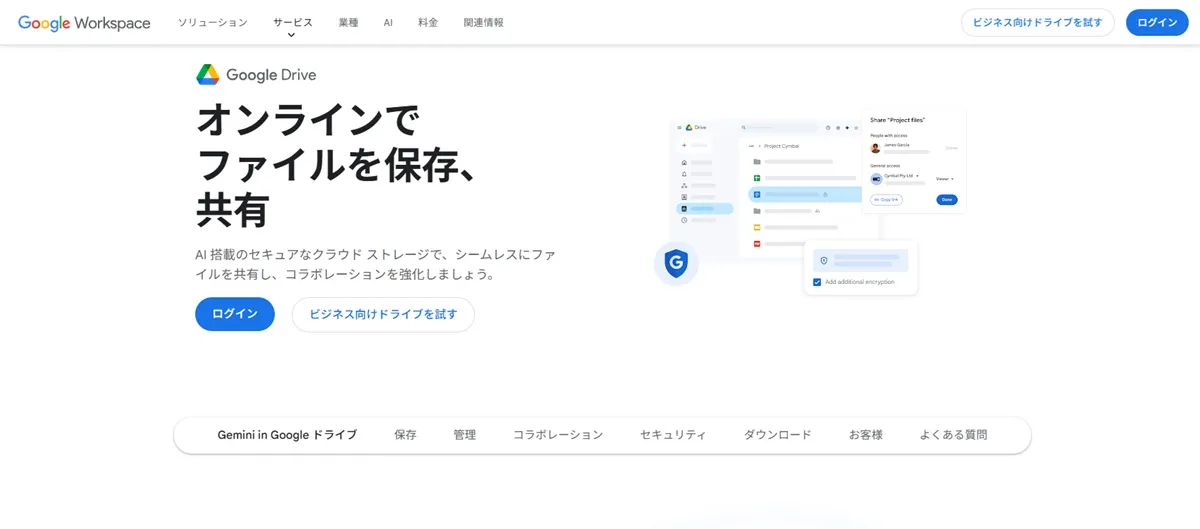Check the Add additional encryption box in illustration
The image size is (1200, 529).
(817, 282)
